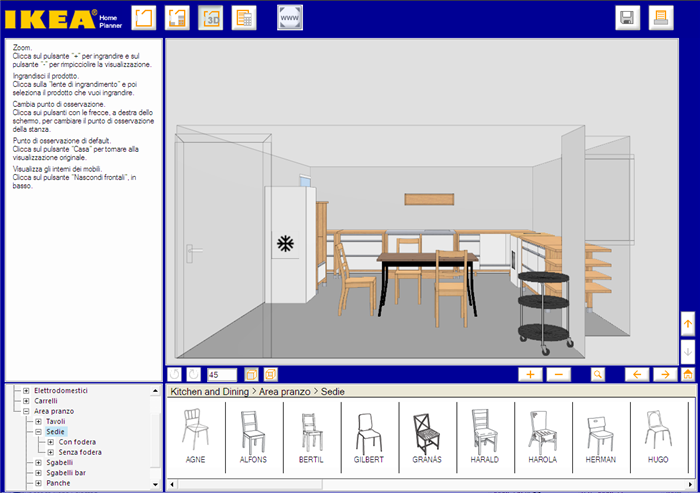Toggle the solid box view icon
The height and width of the screenshot is (493, 700).
(x=251, y=374)
